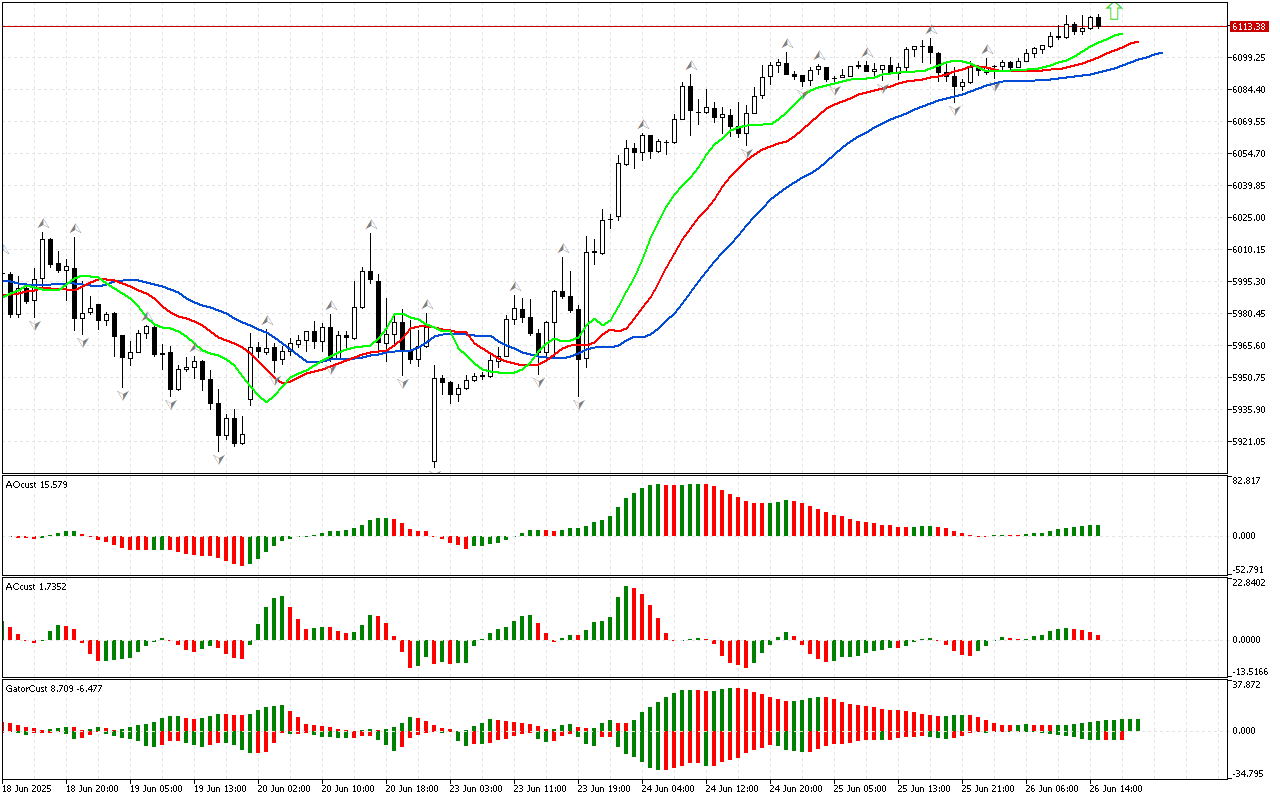Select the down fractal below the 5921 low
The height and width of the screenshot is (800, 1280).
218,458
